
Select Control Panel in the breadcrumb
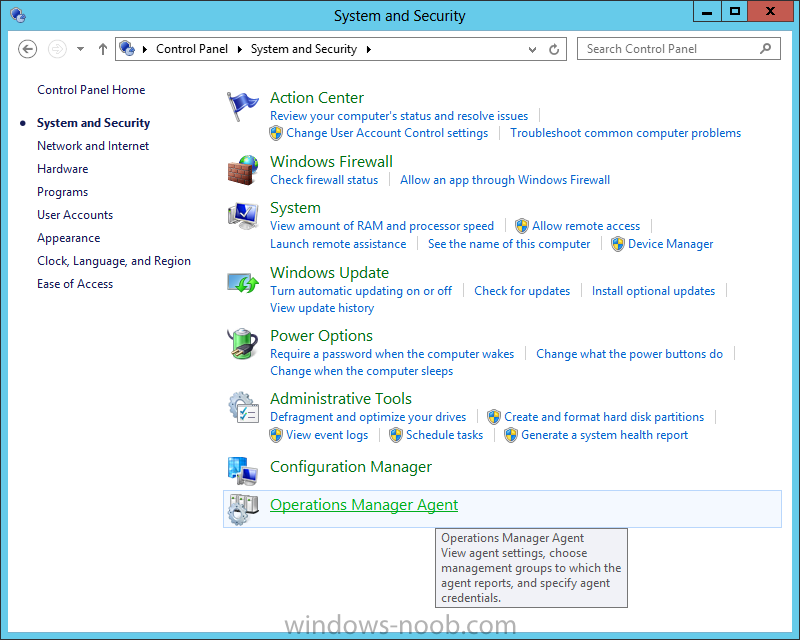(192, 48)
